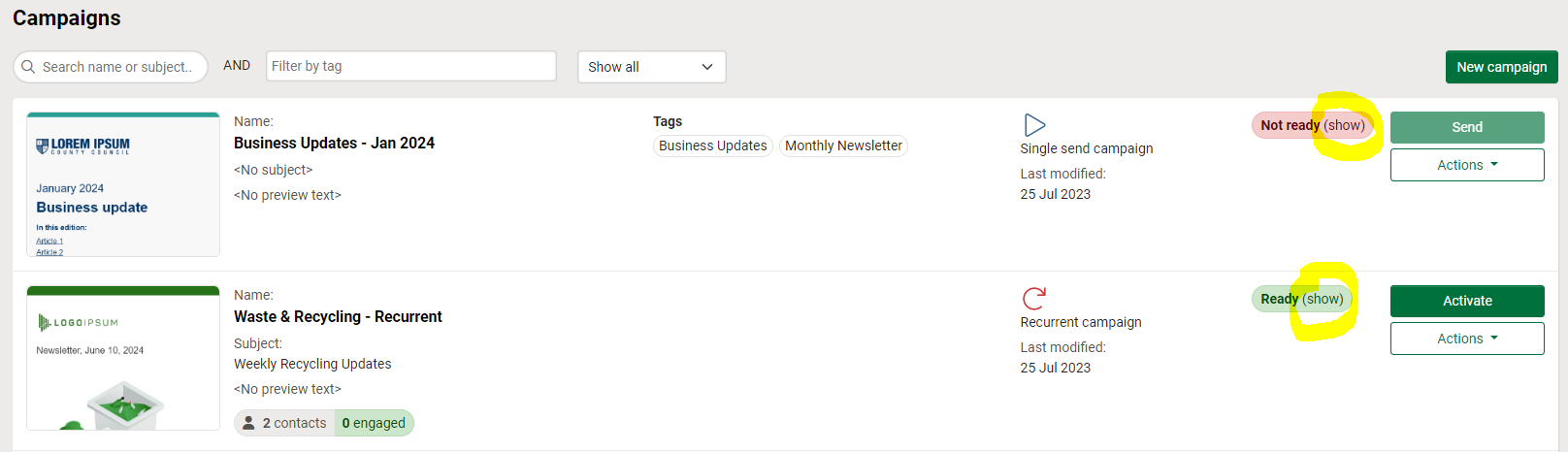This screenshot has height=452, width=1568.
Task: Expand Actions menu for Business Updates campaign
Action: [x=1466, y=165]
